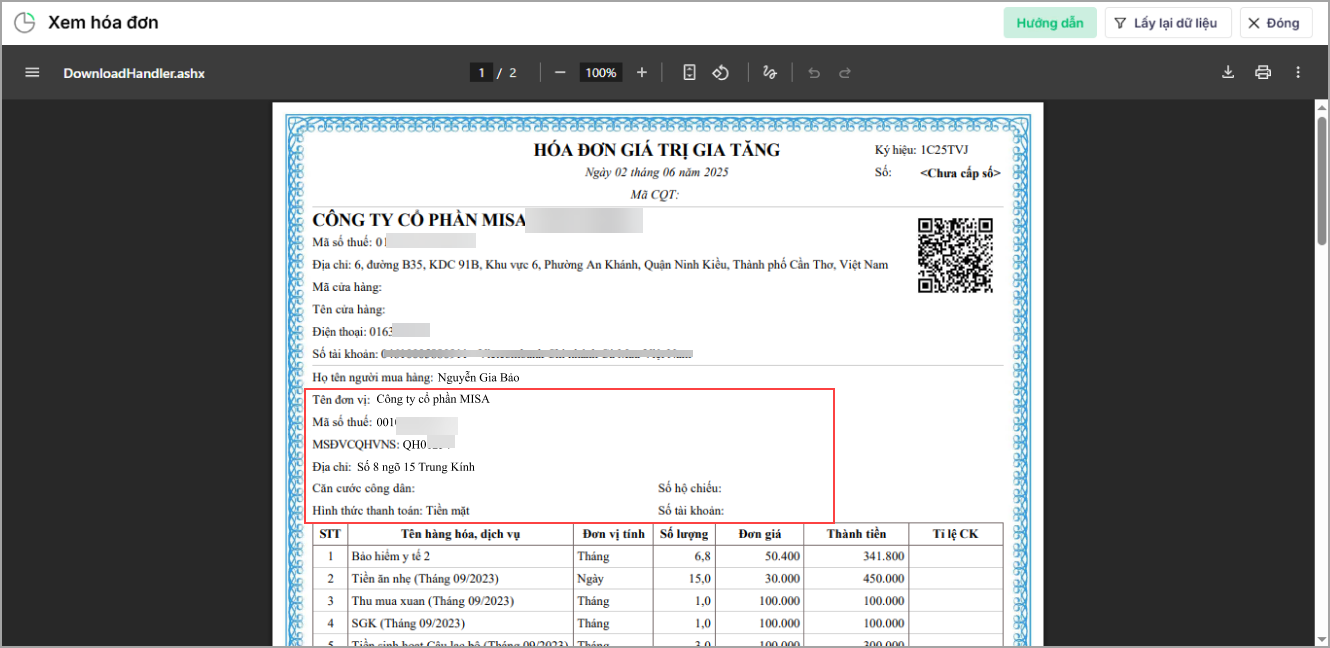Click the undo arrow icon
The image size is (1330, 648).
(x=814, y=73)
